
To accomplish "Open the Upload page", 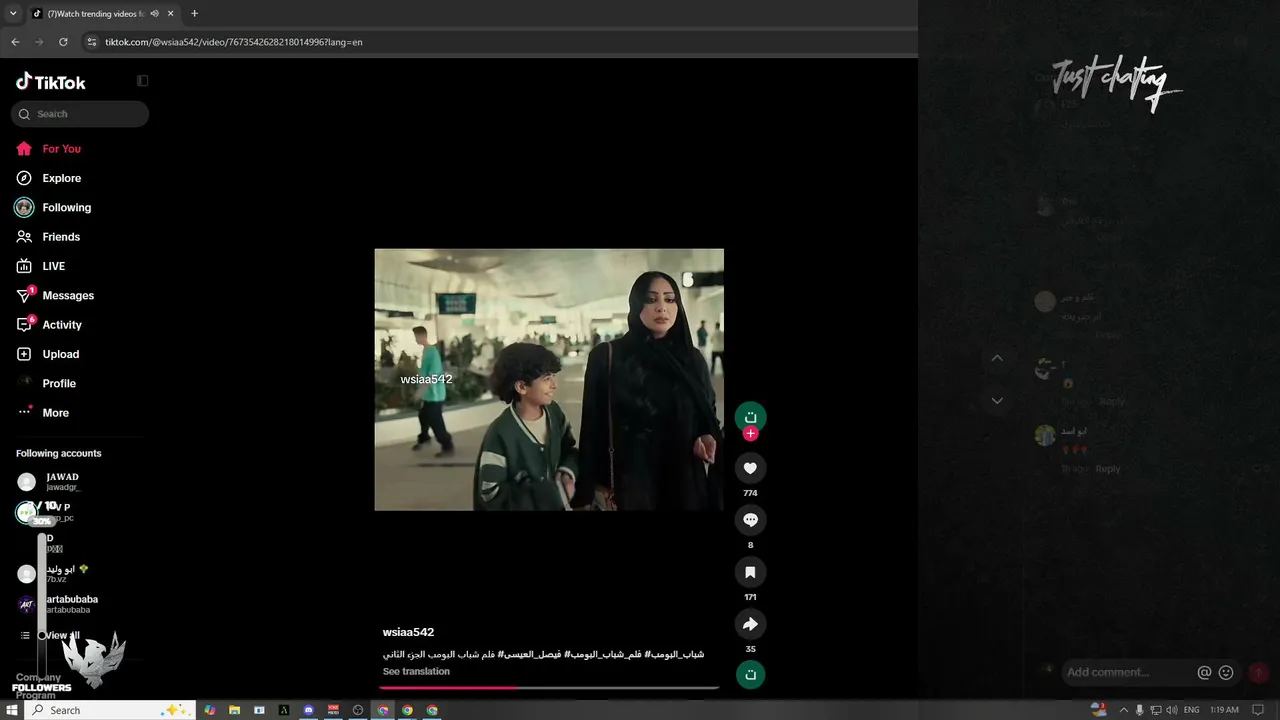I will pyautogui.click(x=48, y=354).
